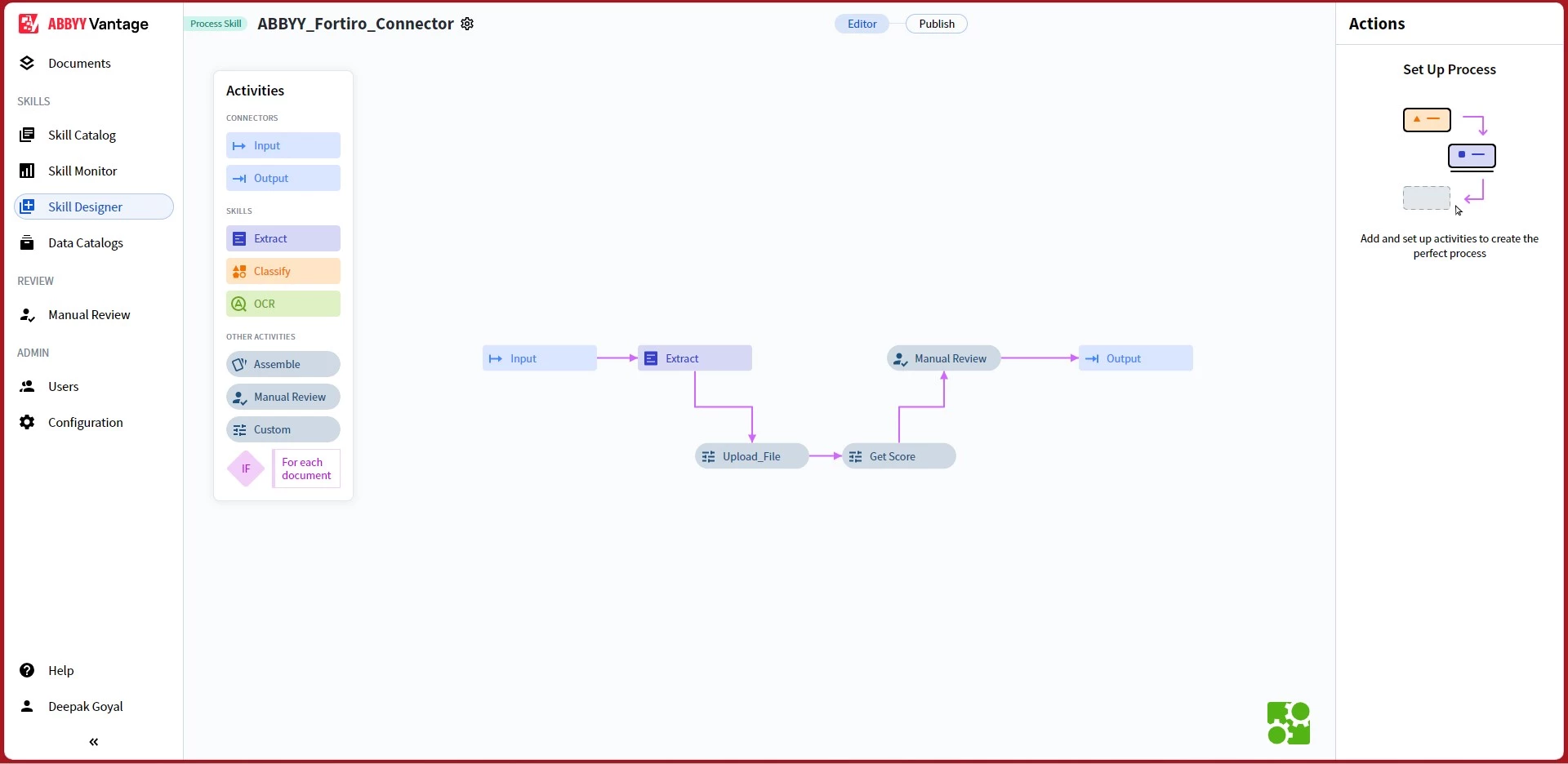Click the Get Score node's sliders icon
Image resolution: width=1568 pixels, height=764 pixels.
pyautogui.click(x=856, y=457)
